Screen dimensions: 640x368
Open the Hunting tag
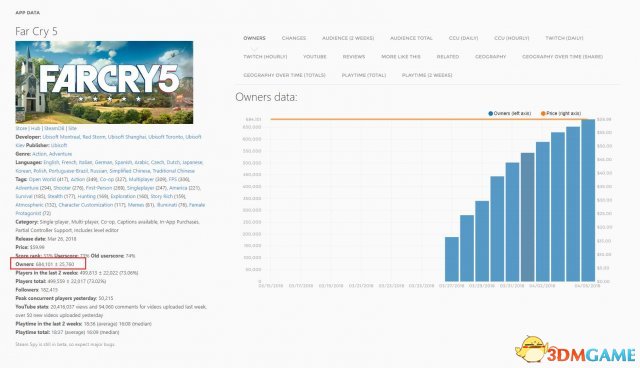(x=87, y=197)
